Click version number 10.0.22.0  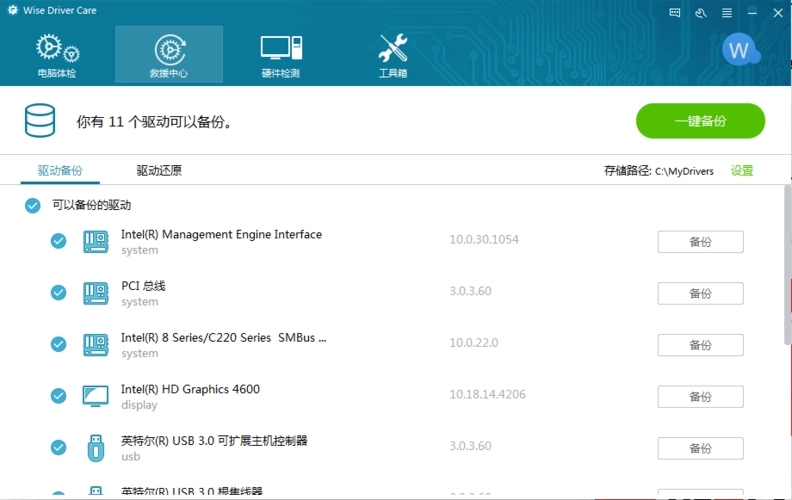coord(474,343)
